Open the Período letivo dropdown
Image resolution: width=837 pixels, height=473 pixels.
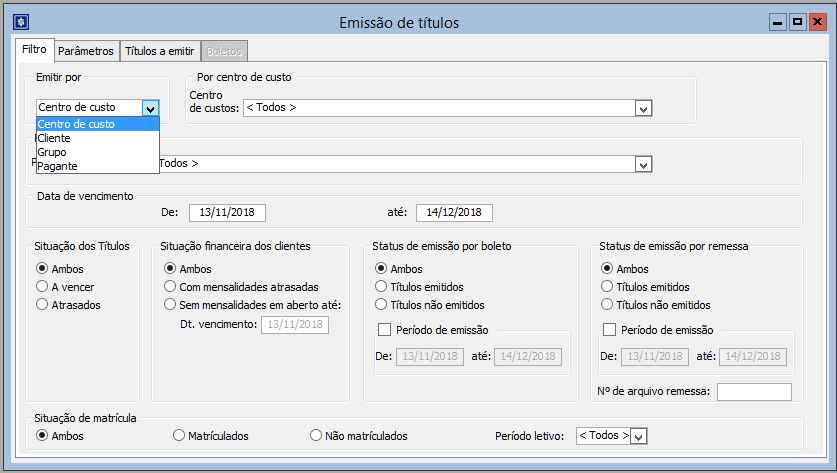[639, 436]
